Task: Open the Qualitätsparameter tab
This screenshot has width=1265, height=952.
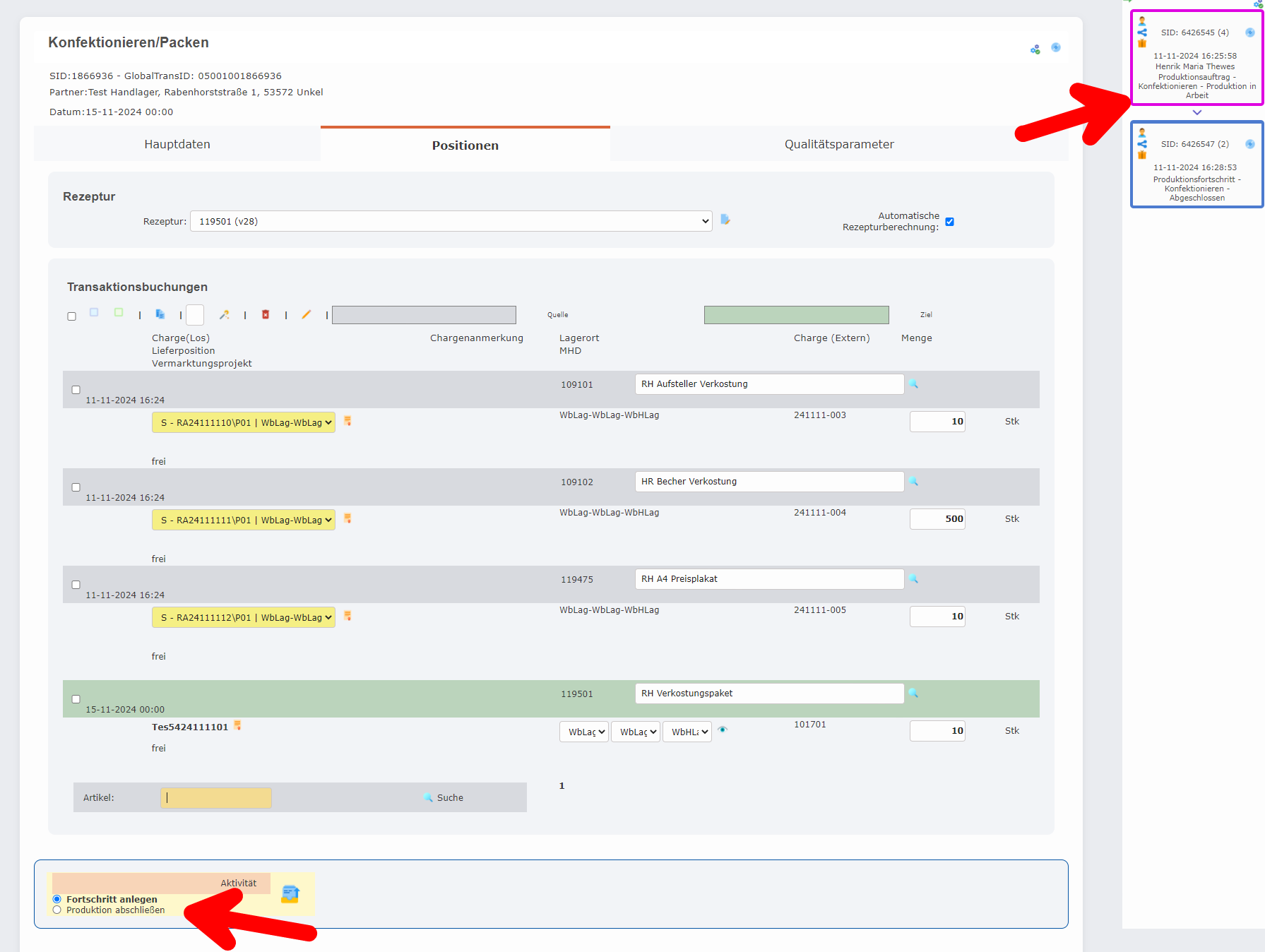Action: pyautogui.click(x=838, y=144)
